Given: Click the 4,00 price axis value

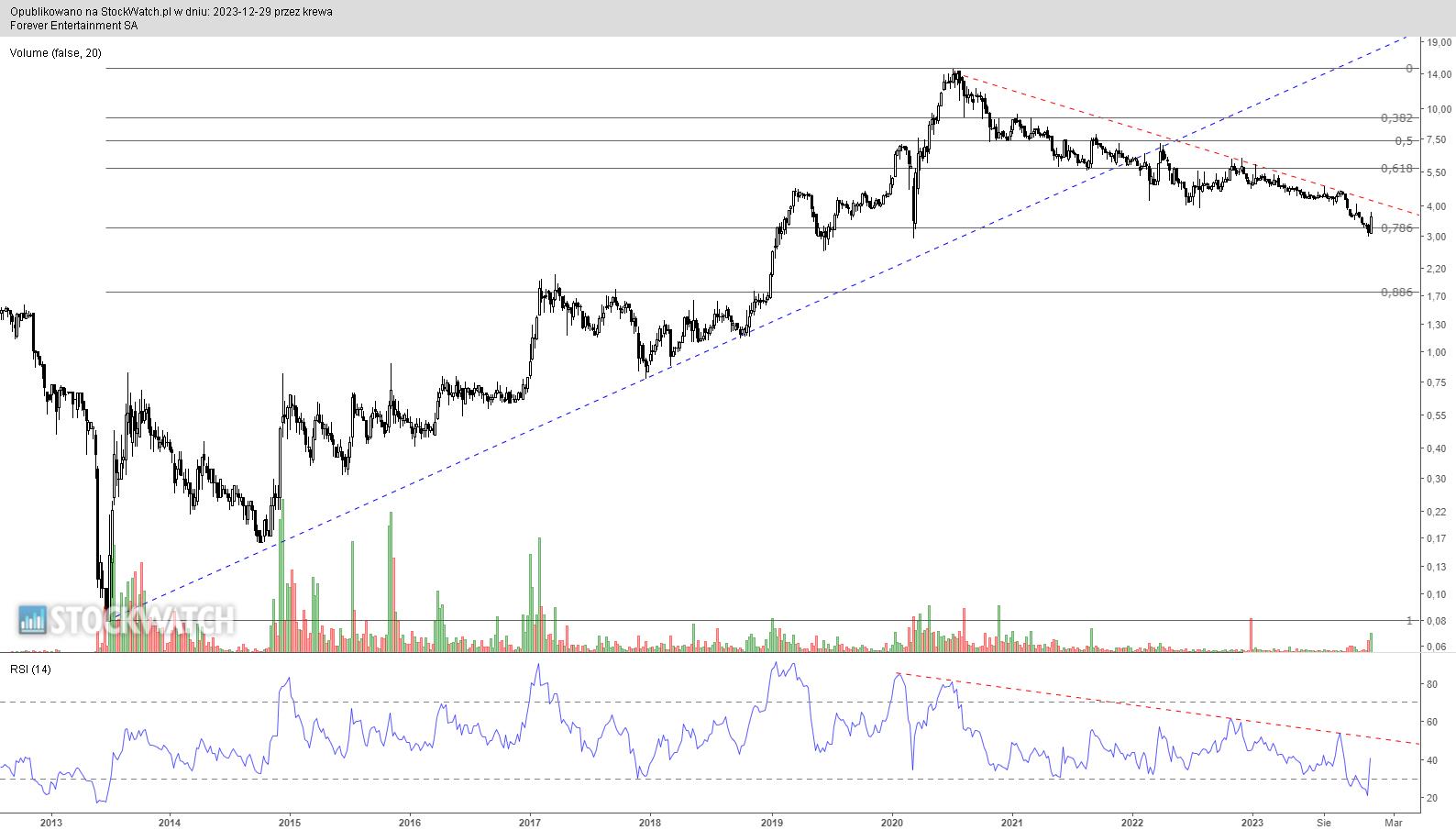Looking at the screenshot, I should click(1436, 206).
